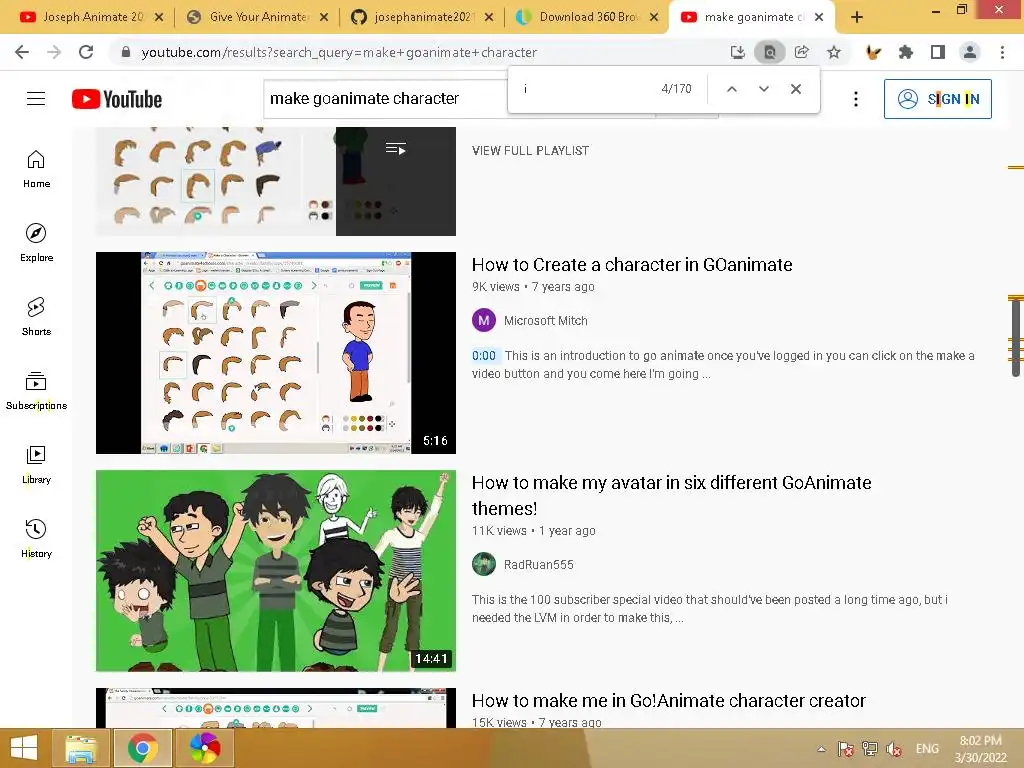Open the 14:41 green thumbnail video
Viewport: 1024px width, 768px height.
coord(276,571)
